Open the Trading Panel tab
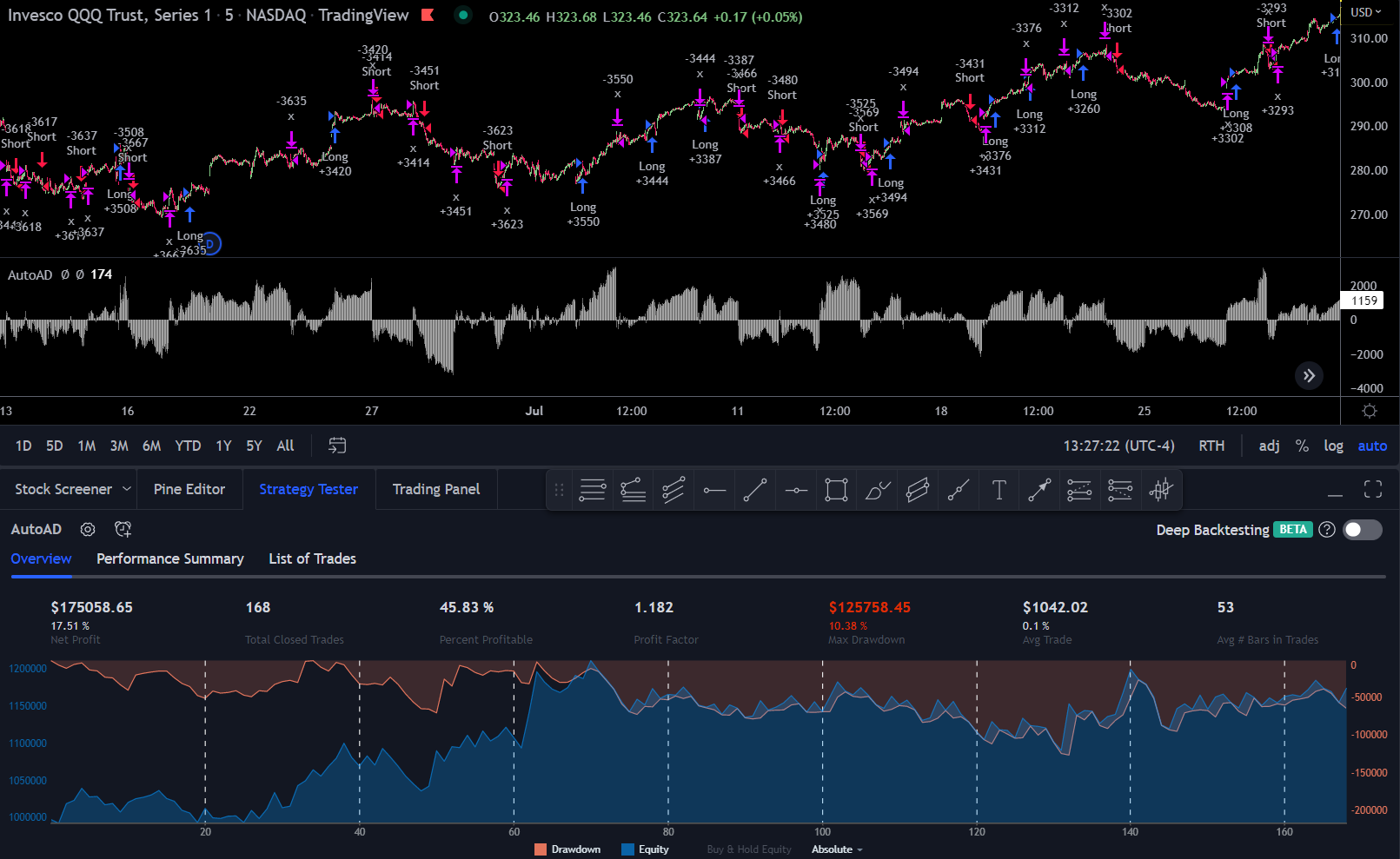 pos(436,489)
